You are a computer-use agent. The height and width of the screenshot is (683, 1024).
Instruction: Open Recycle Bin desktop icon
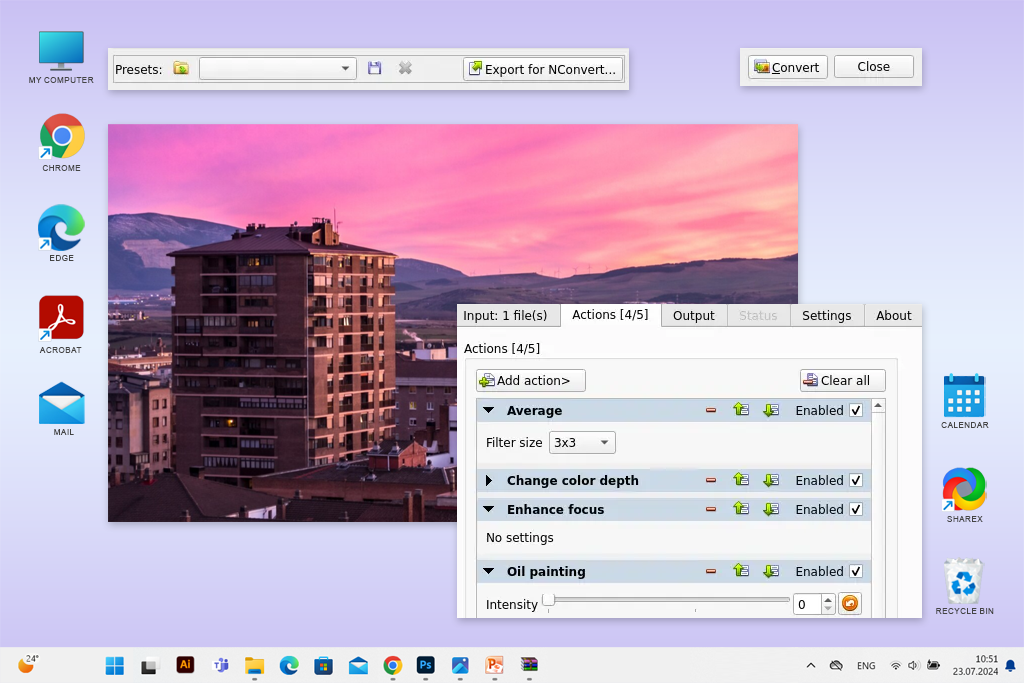pos(964,586)
